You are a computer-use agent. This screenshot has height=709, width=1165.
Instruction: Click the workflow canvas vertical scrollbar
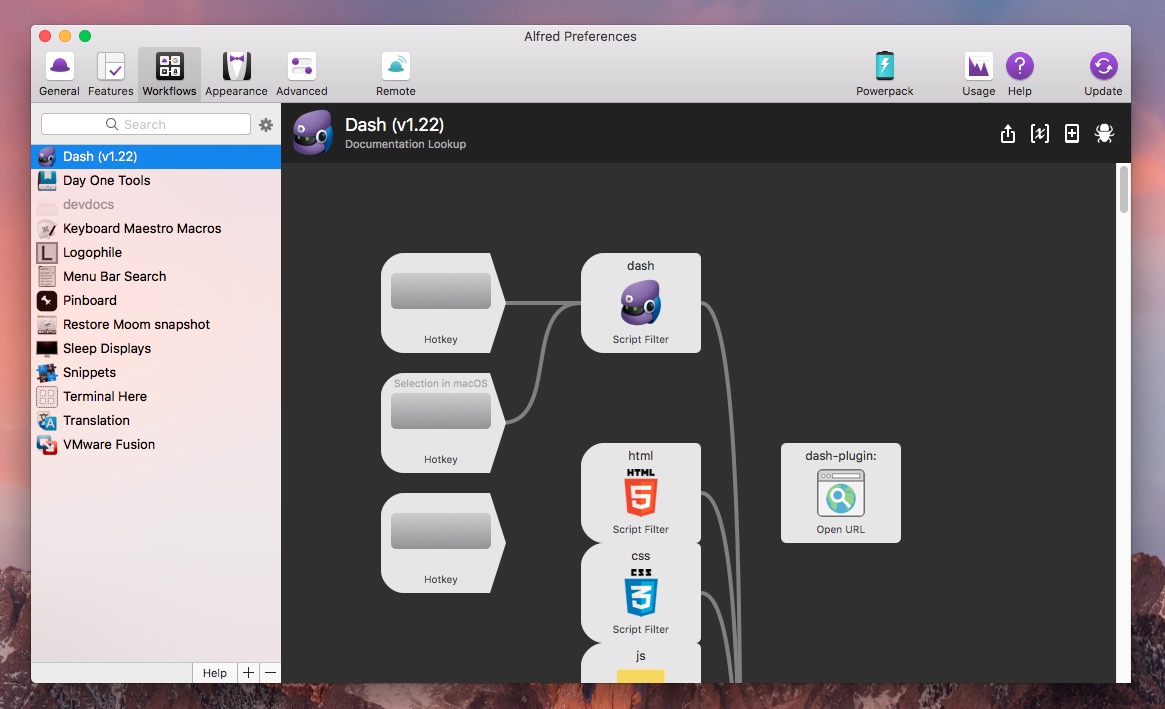pyautogui.click(x=1123, y=190)
